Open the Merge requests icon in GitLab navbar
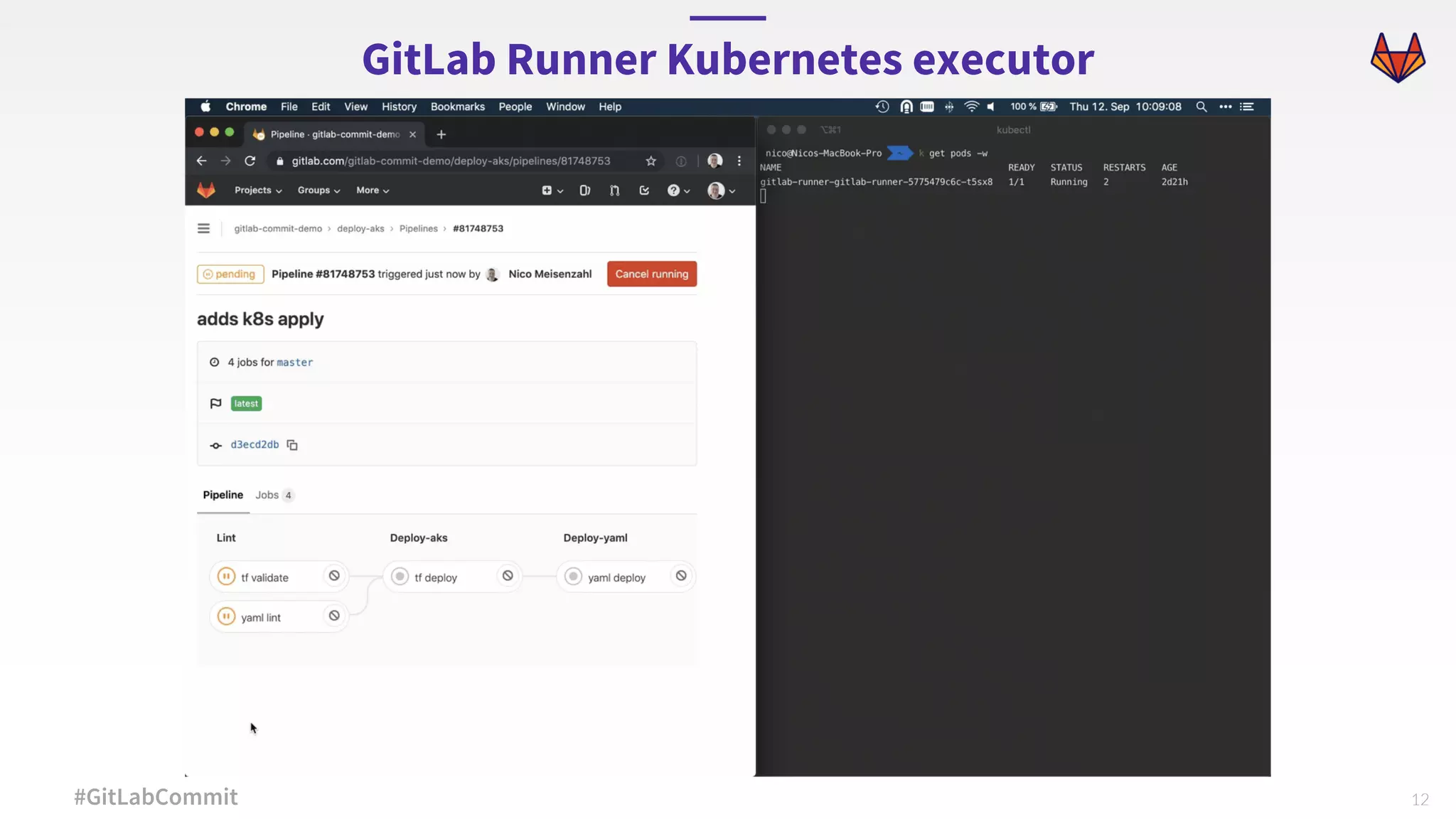 615,191
